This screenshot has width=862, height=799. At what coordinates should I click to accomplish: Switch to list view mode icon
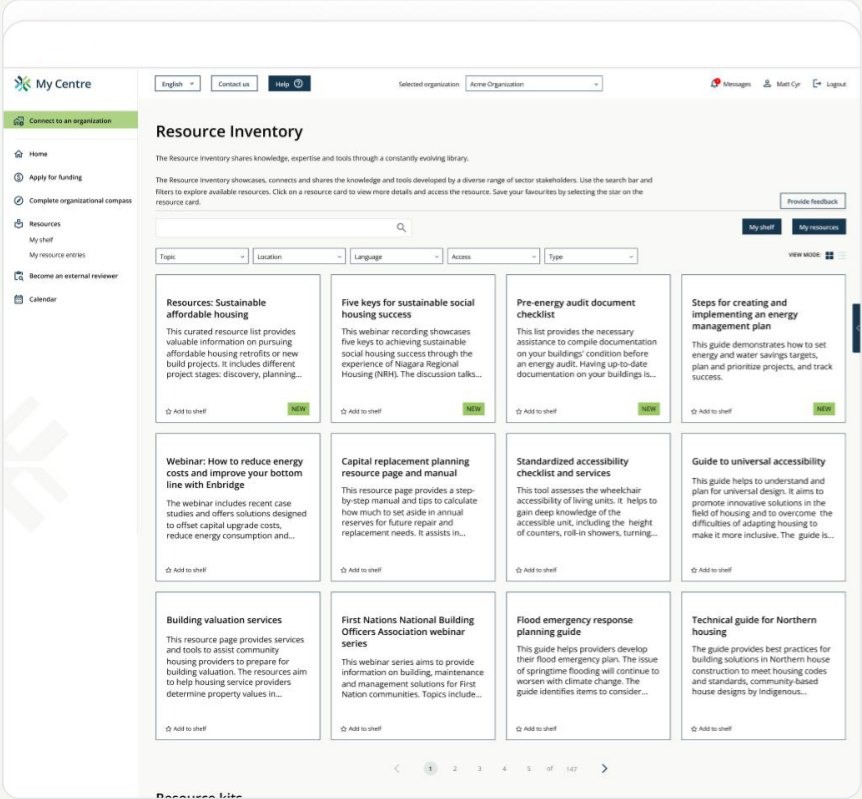pos(842,255)
